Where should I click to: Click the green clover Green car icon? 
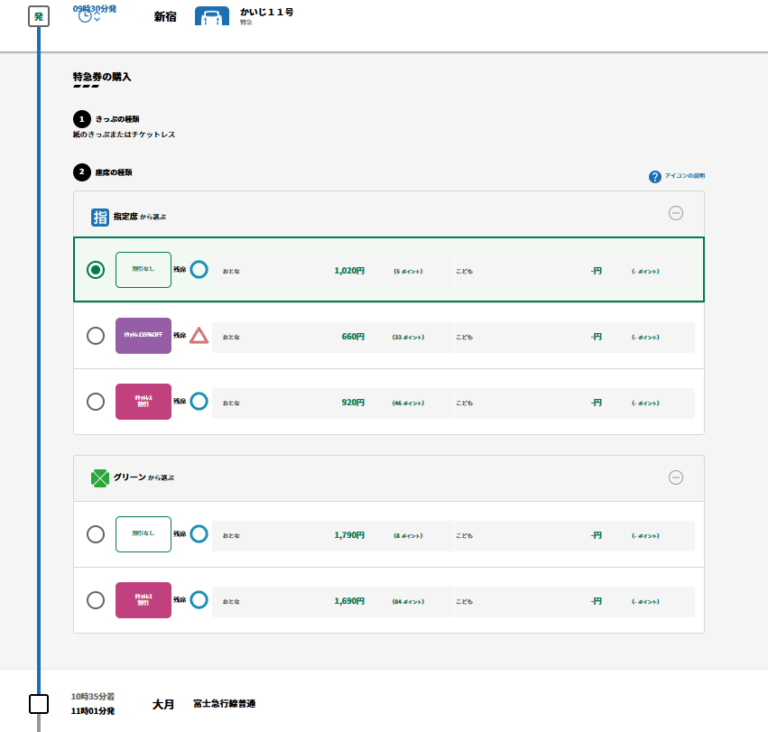click(x=100, y=478)
